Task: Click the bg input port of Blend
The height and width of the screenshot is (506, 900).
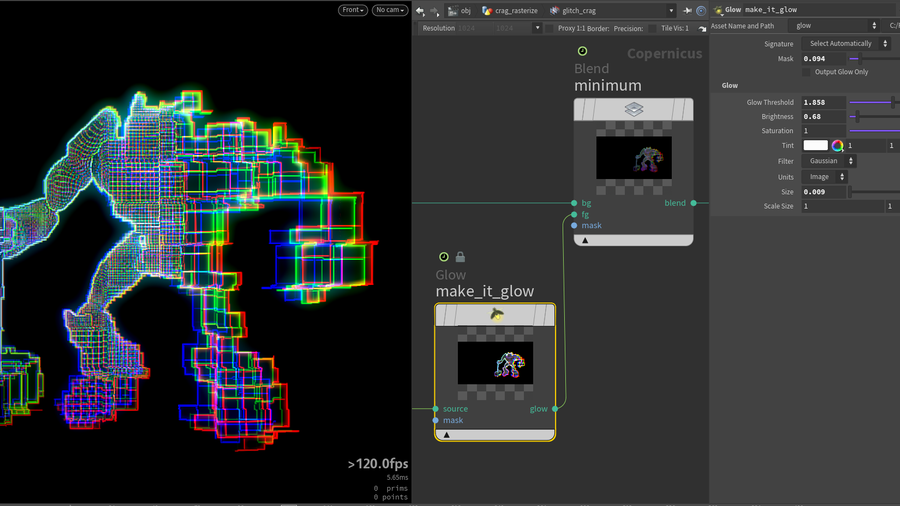Action: (574, 203)
